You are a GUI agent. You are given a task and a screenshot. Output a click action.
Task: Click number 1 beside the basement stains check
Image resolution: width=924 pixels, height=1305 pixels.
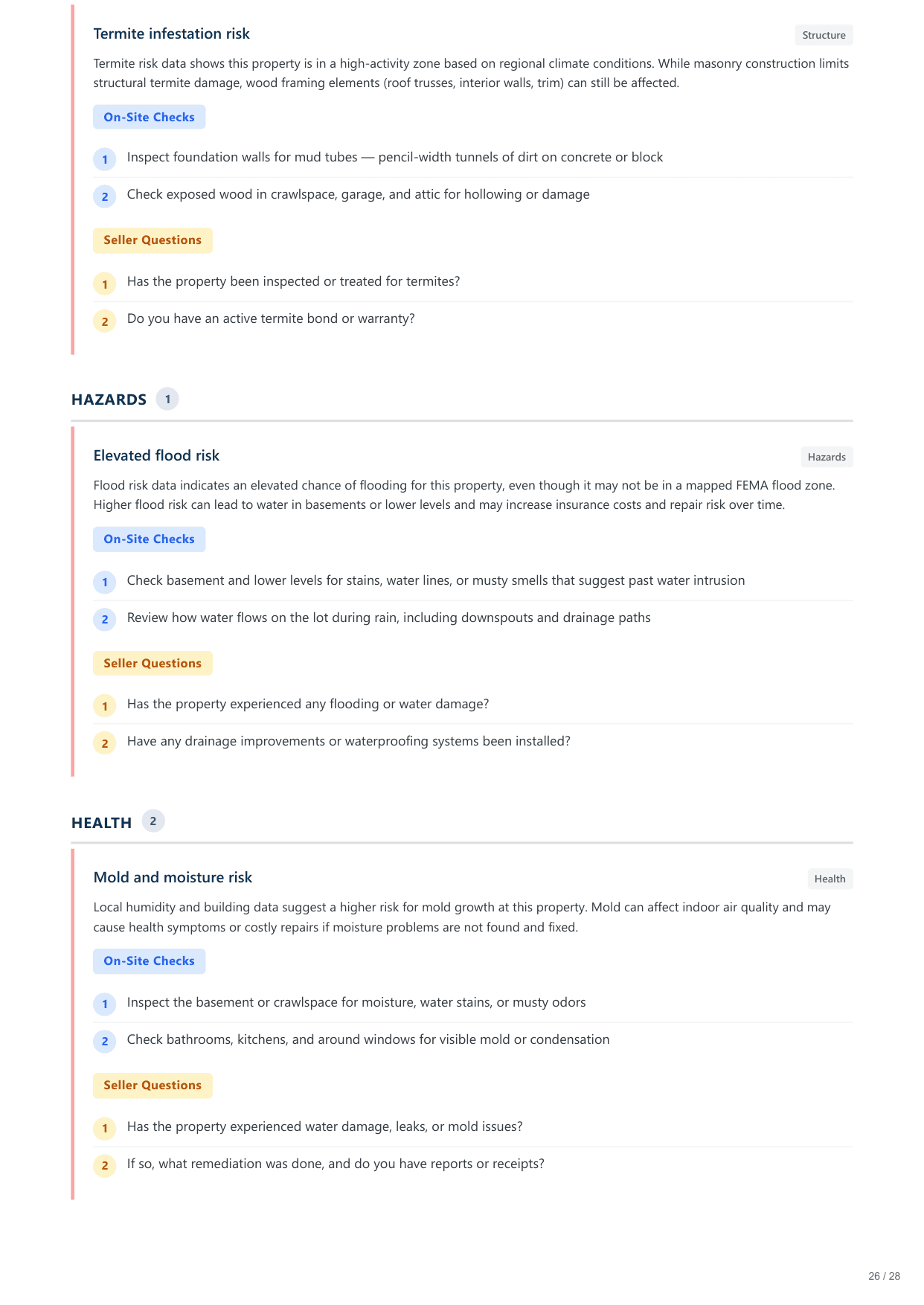coord(105,582)
